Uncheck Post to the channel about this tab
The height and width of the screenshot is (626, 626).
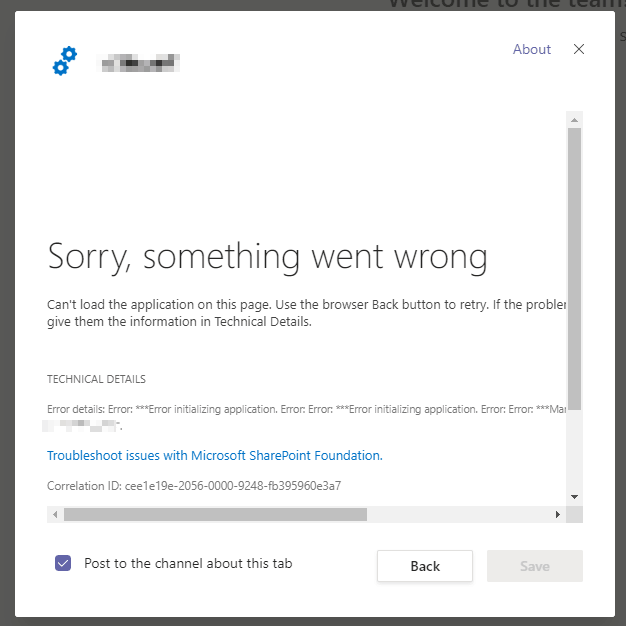(63, 564)
